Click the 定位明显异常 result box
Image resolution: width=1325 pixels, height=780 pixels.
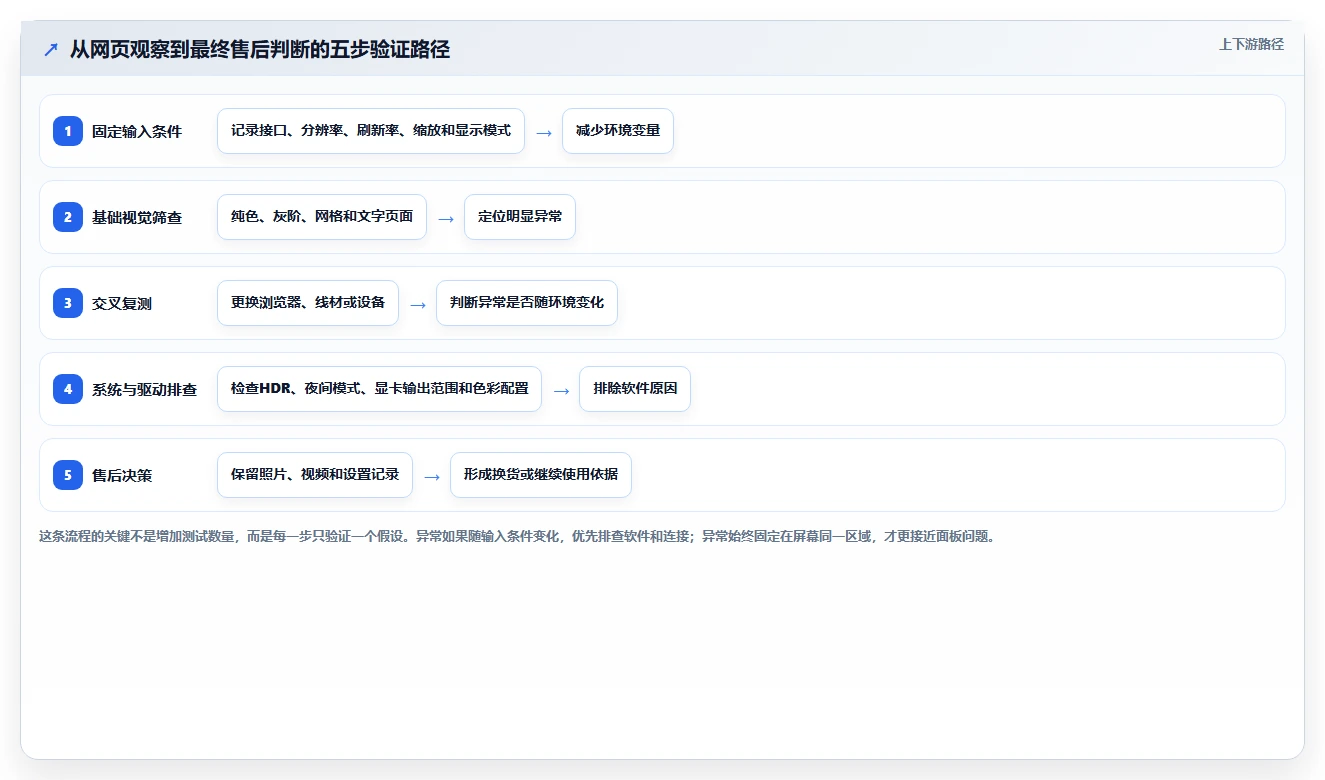[520, 217]
